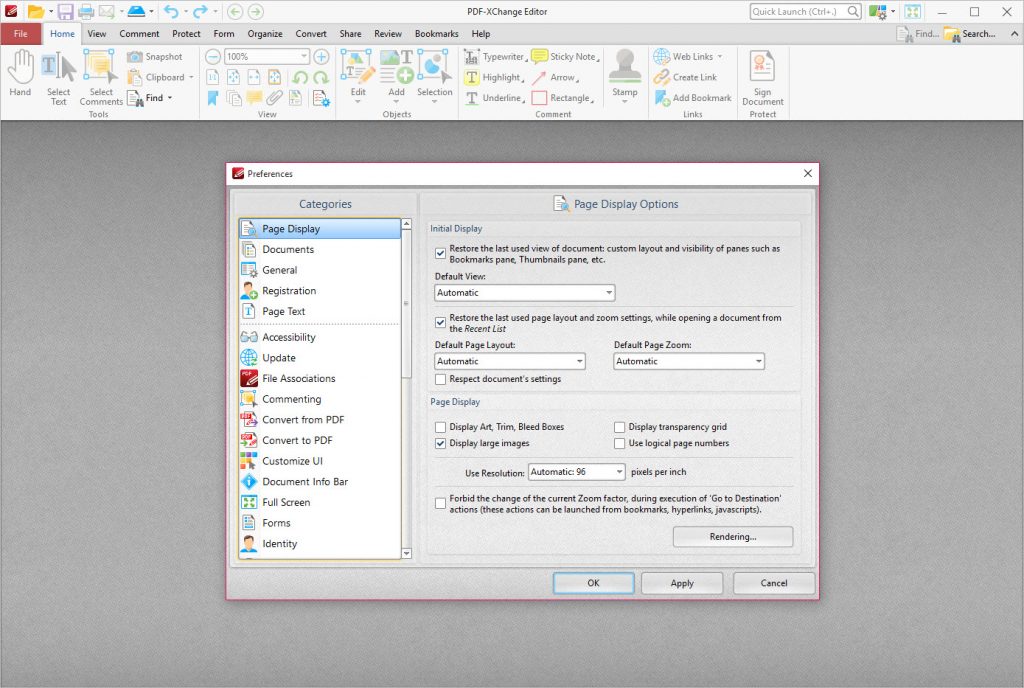This screenshot has height=688, width=1024.
Task: Select the Typewriter tool
Action: [495, 57]
